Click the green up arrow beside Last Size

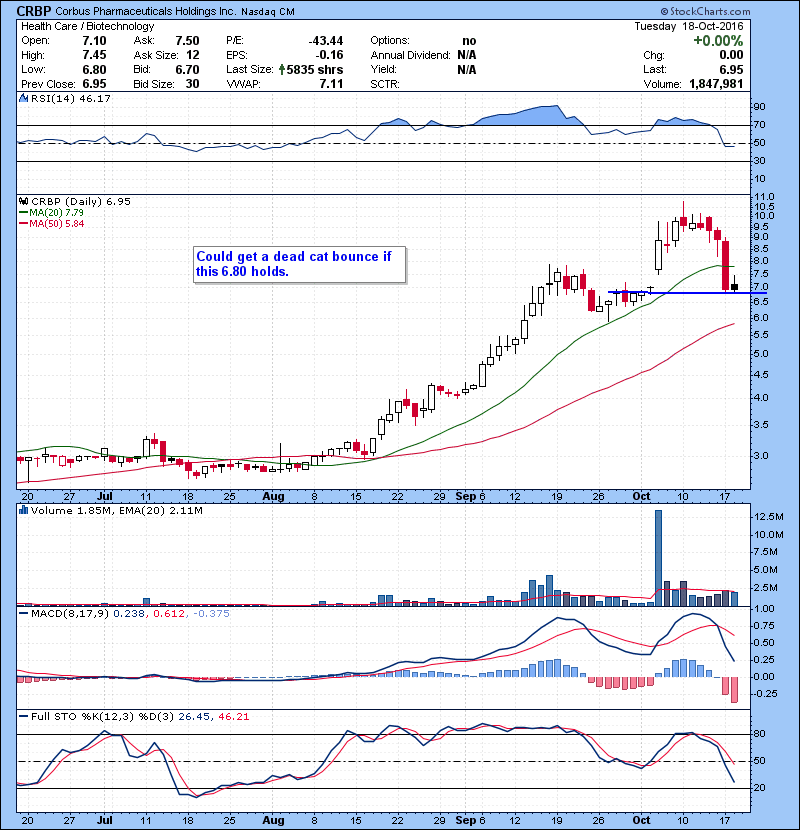coord(282,69)
